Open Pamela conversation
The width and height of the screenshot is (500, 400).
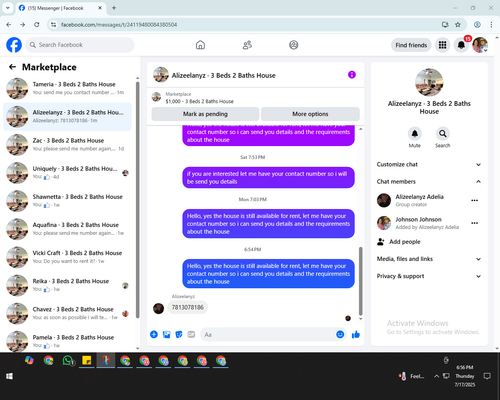click(x=67, y=341)
